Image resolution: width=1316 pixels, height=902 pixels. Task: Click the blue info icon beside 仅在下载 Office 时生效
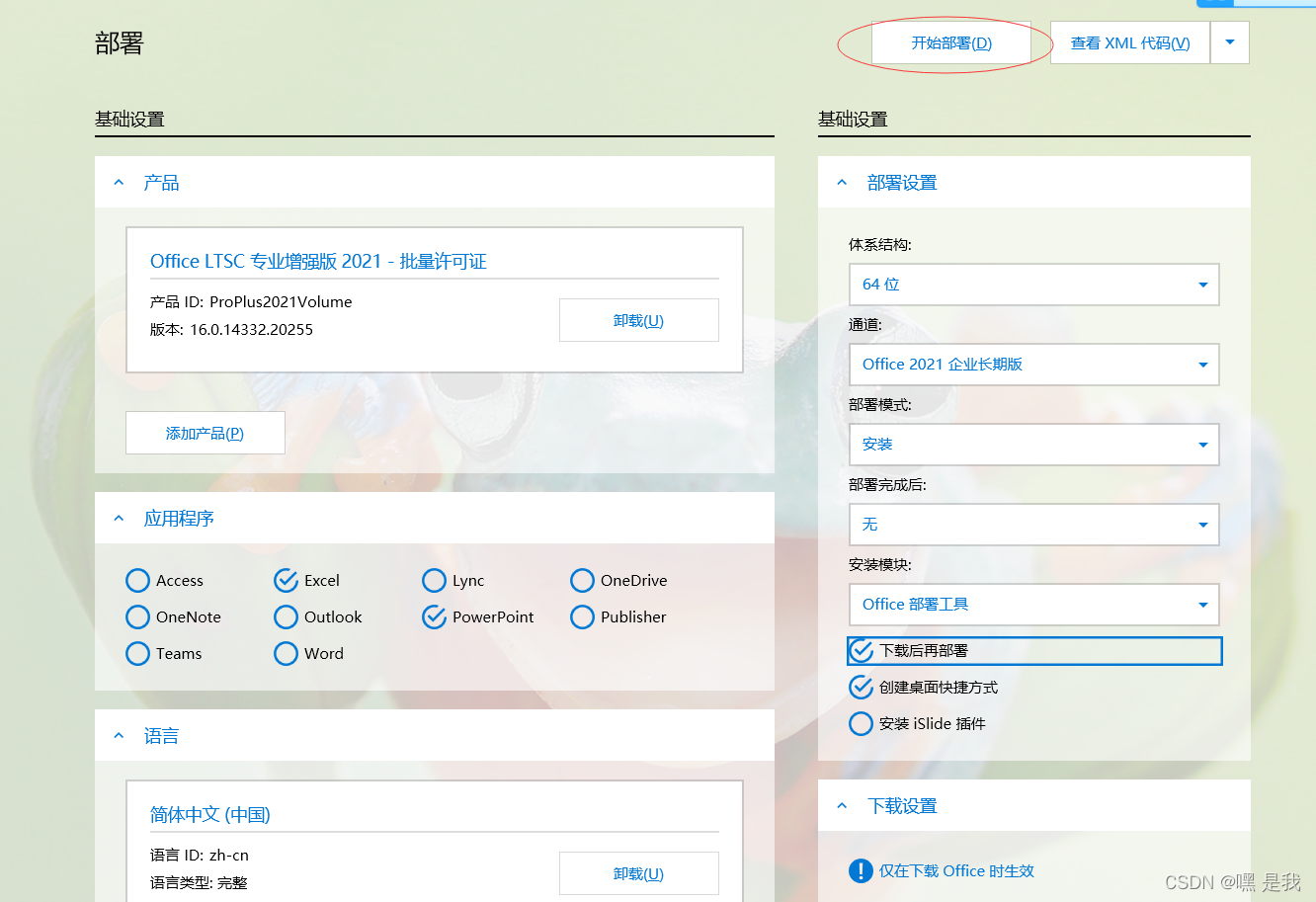[862, 871]
